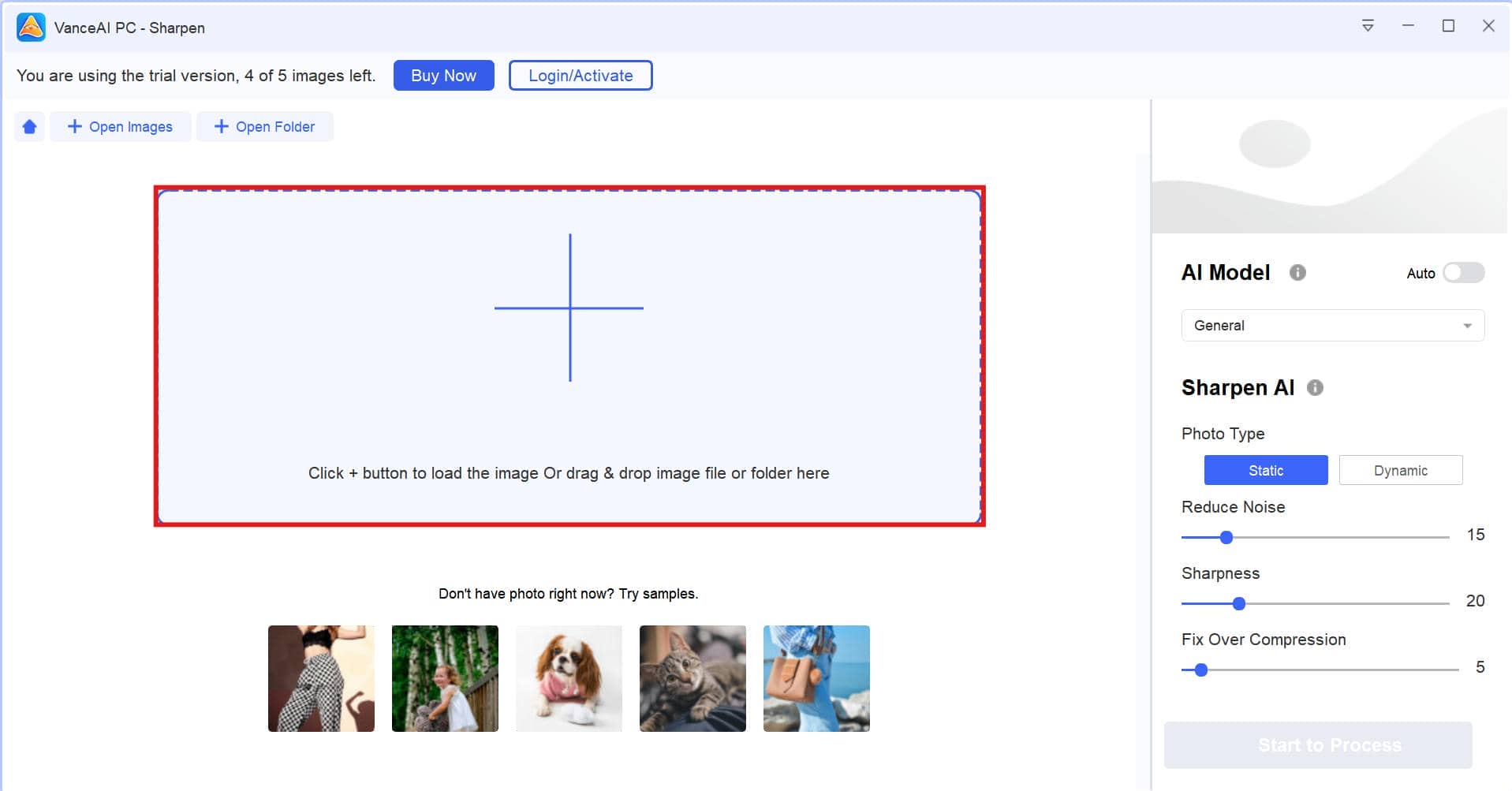Screen dimensions: 1512x791
Task: Choose the child in forest sample
Action: pyautogui.click(x=445, y=678)
